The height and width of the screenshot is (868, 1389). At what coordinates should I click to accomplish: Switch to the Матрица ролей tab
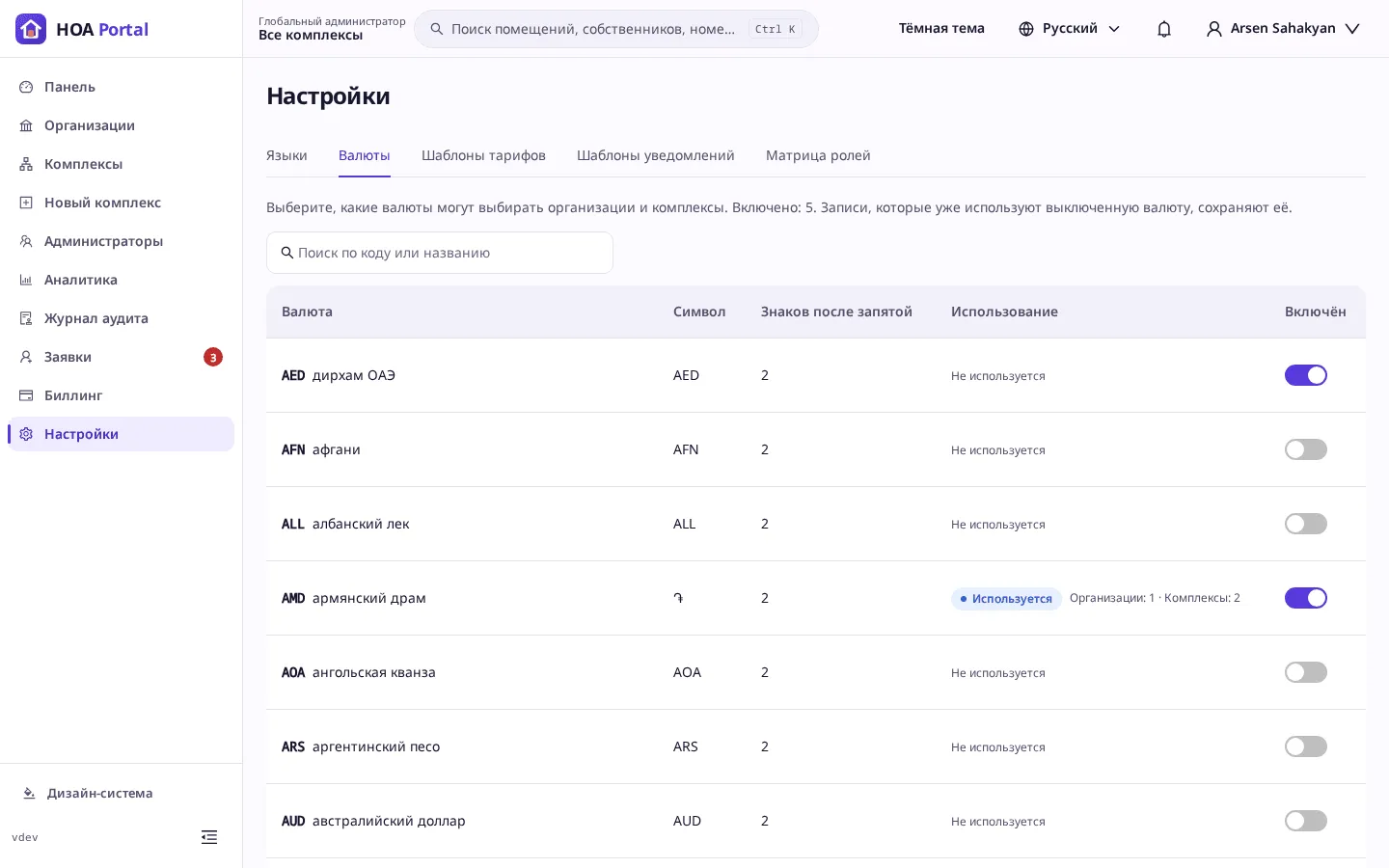(x=818, y=155)
